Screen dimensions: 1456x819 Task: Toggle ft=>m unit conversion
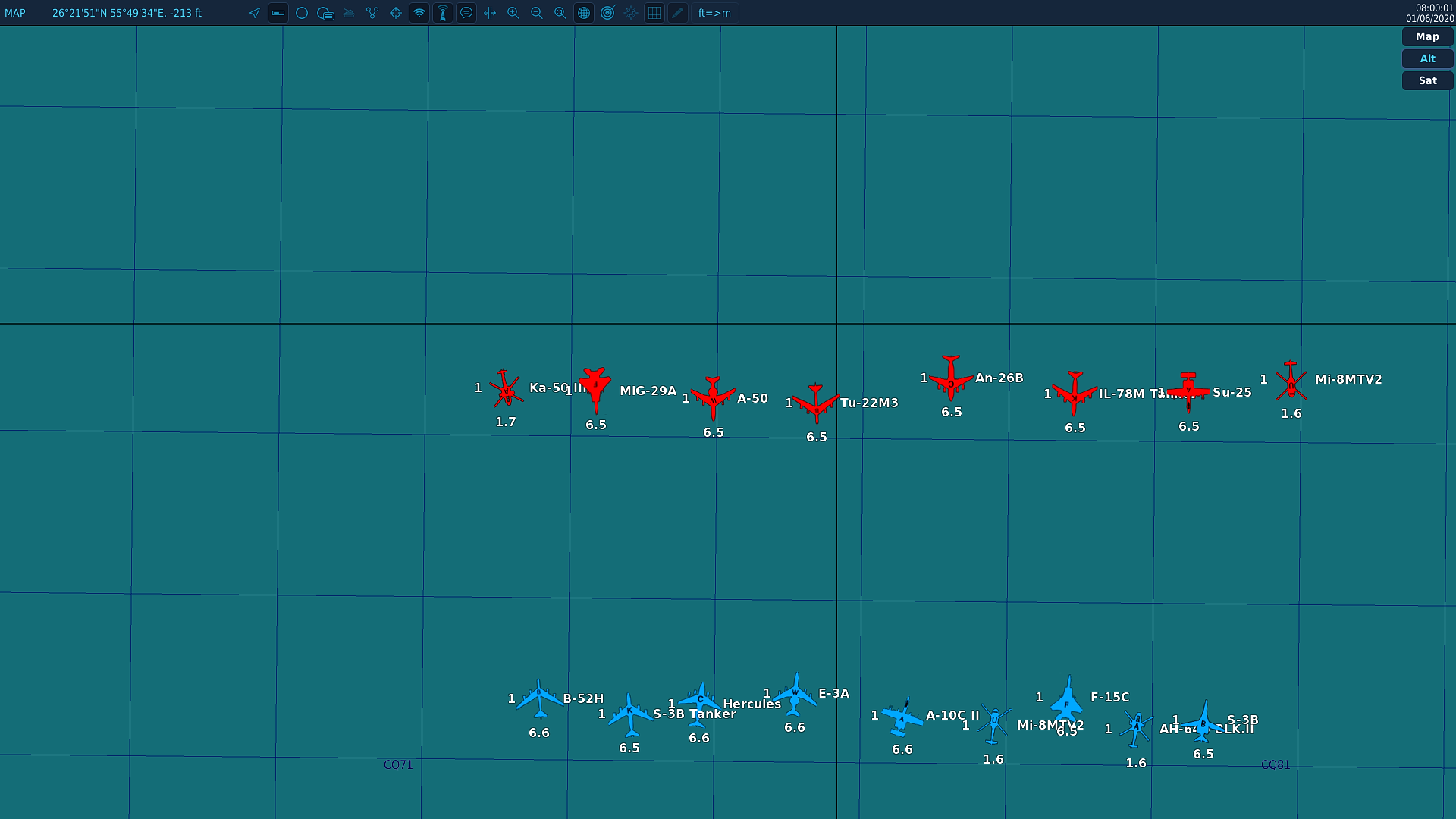[x=714, y=13]
